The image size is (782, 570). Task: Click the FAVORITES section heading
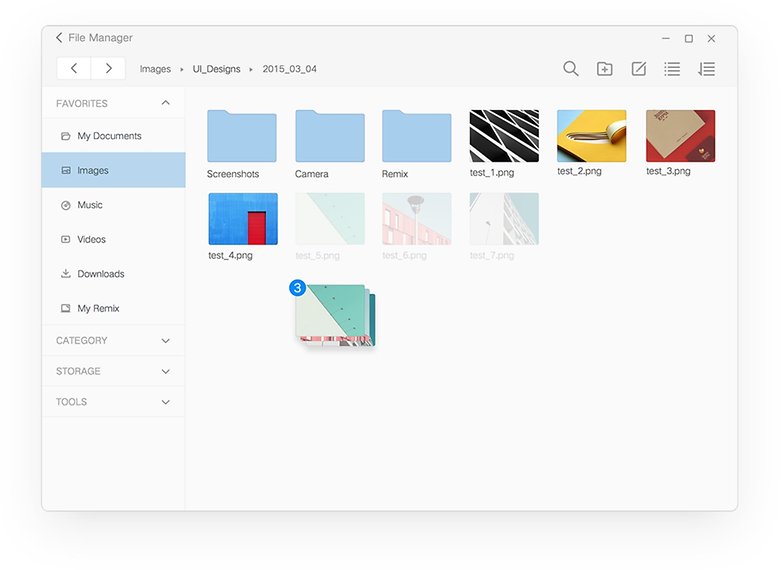click(82, 104)
